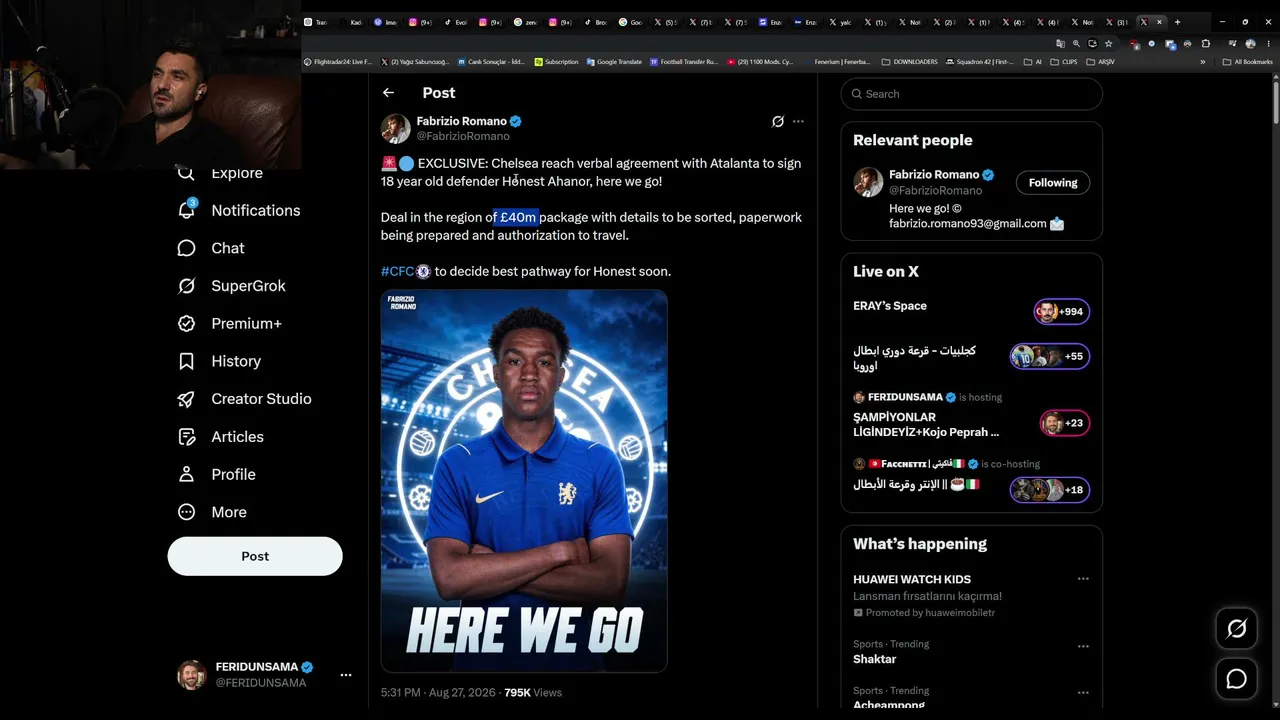1280x720 pixels.
Task: Open options for the Acheampong trend
Action: tap(1083, 692)
